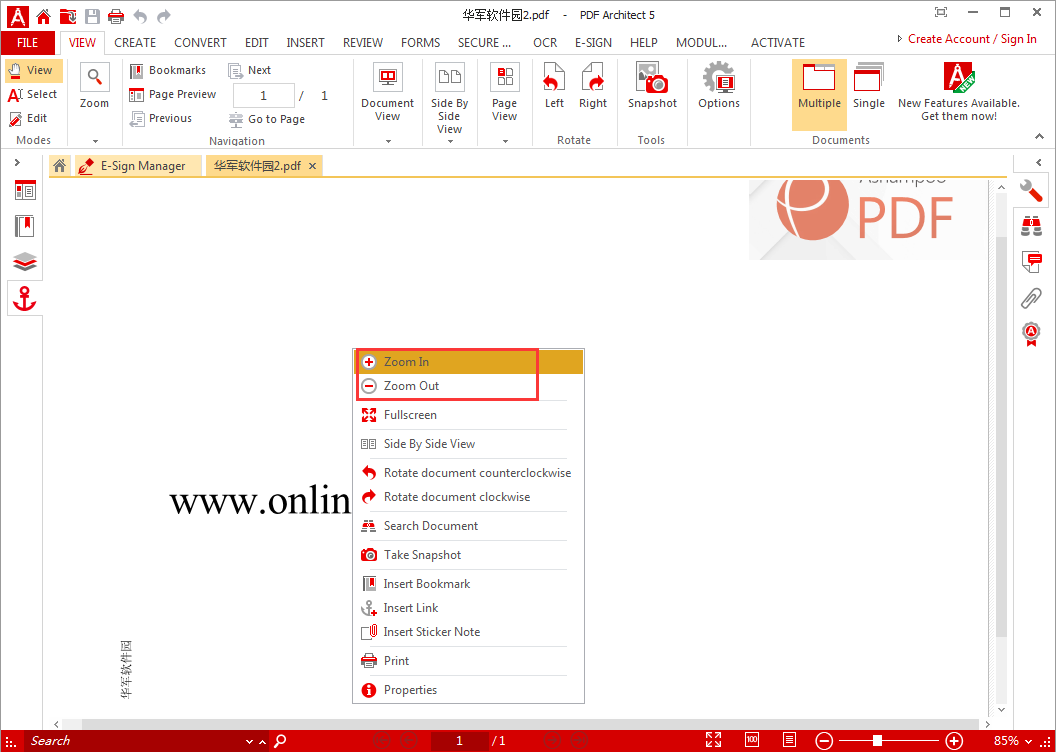Open the paperclip attachments panel on right sidebar
The image size is (1056, 752).
tap(1031, 297)
